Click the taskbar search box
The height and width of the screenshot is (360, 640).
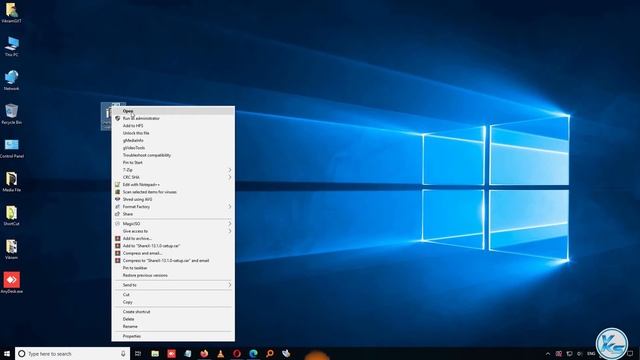73,353
